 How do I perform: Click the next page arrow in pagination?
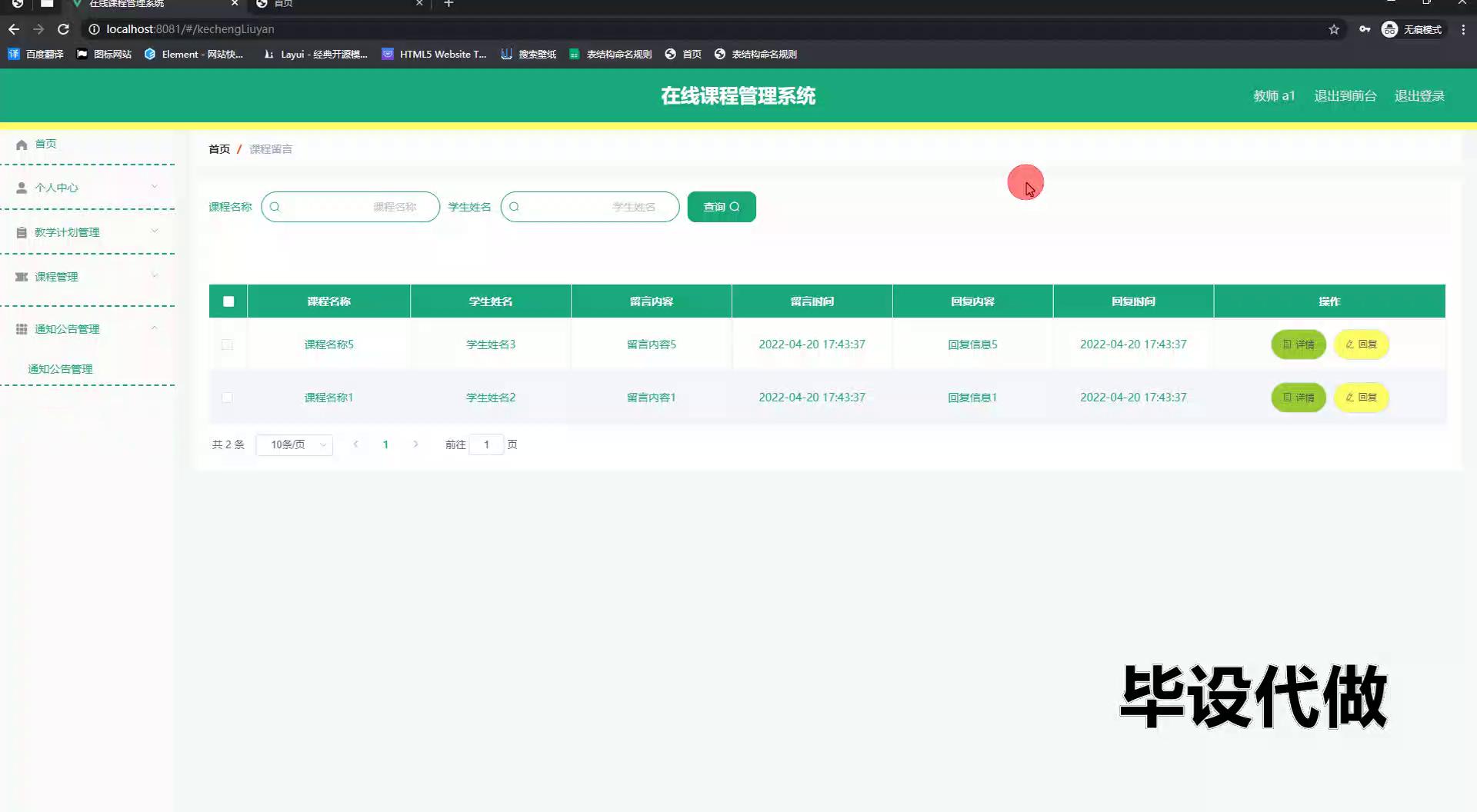pyautogui.click(x=415, y=444)
